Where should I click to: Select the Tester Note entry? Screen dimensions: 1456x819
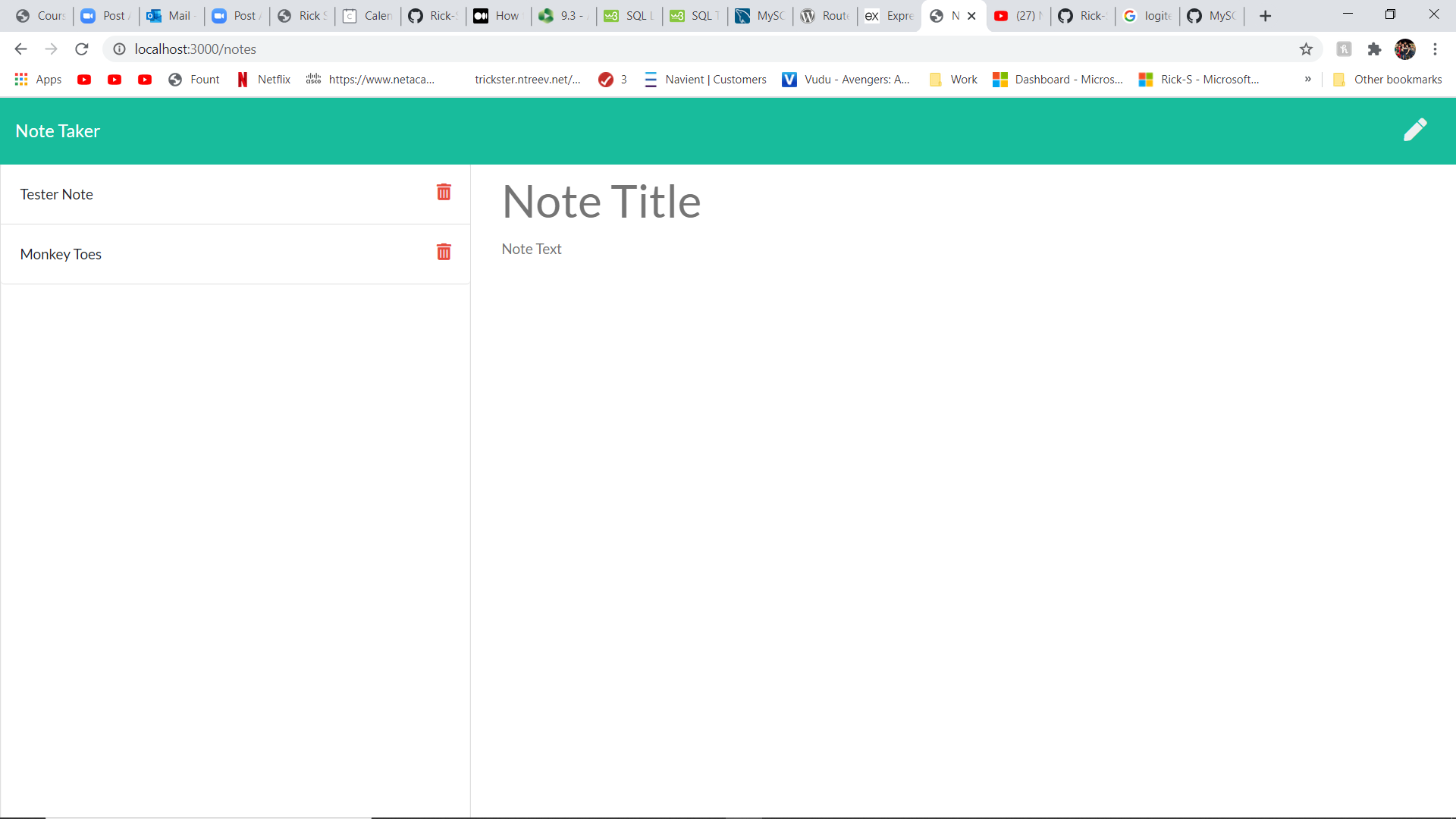coord(56,194)
